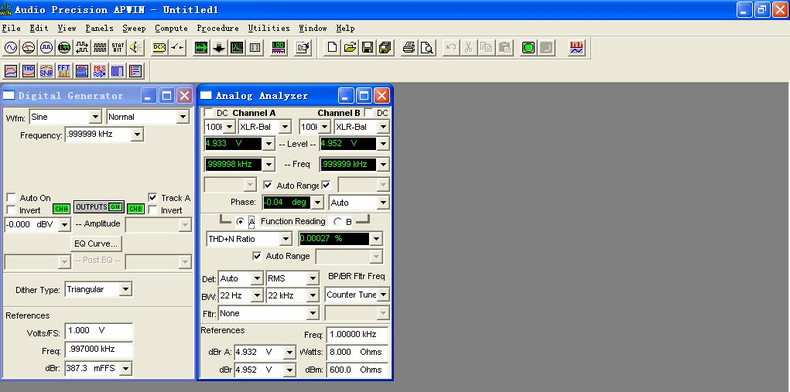790x392 pixels.
Task: Click the Save disk icon in toolbar
Action: [x=368, y=48]
